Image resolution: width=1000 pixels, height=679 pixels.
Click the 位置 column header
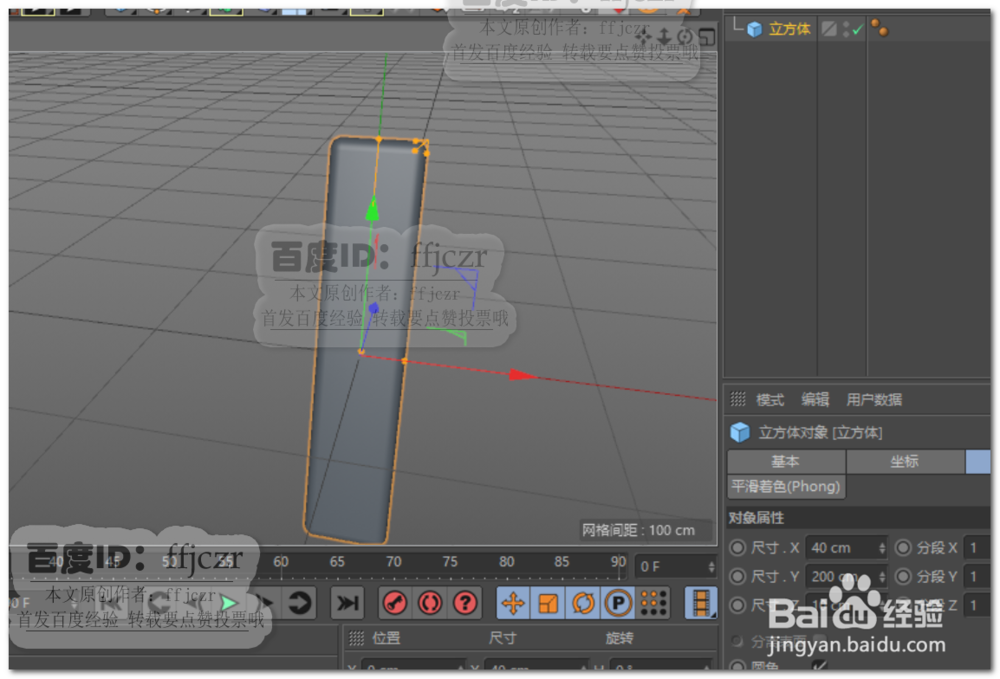coord(386,638)
